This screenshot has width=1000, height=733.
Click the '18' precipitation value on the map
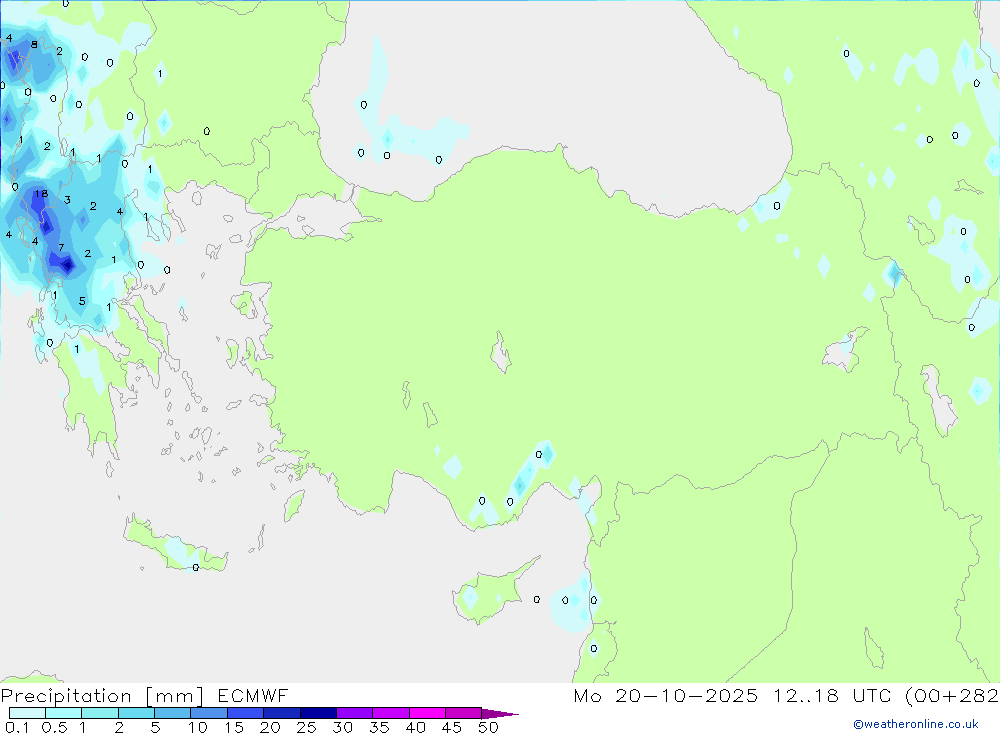click(41, 193)
